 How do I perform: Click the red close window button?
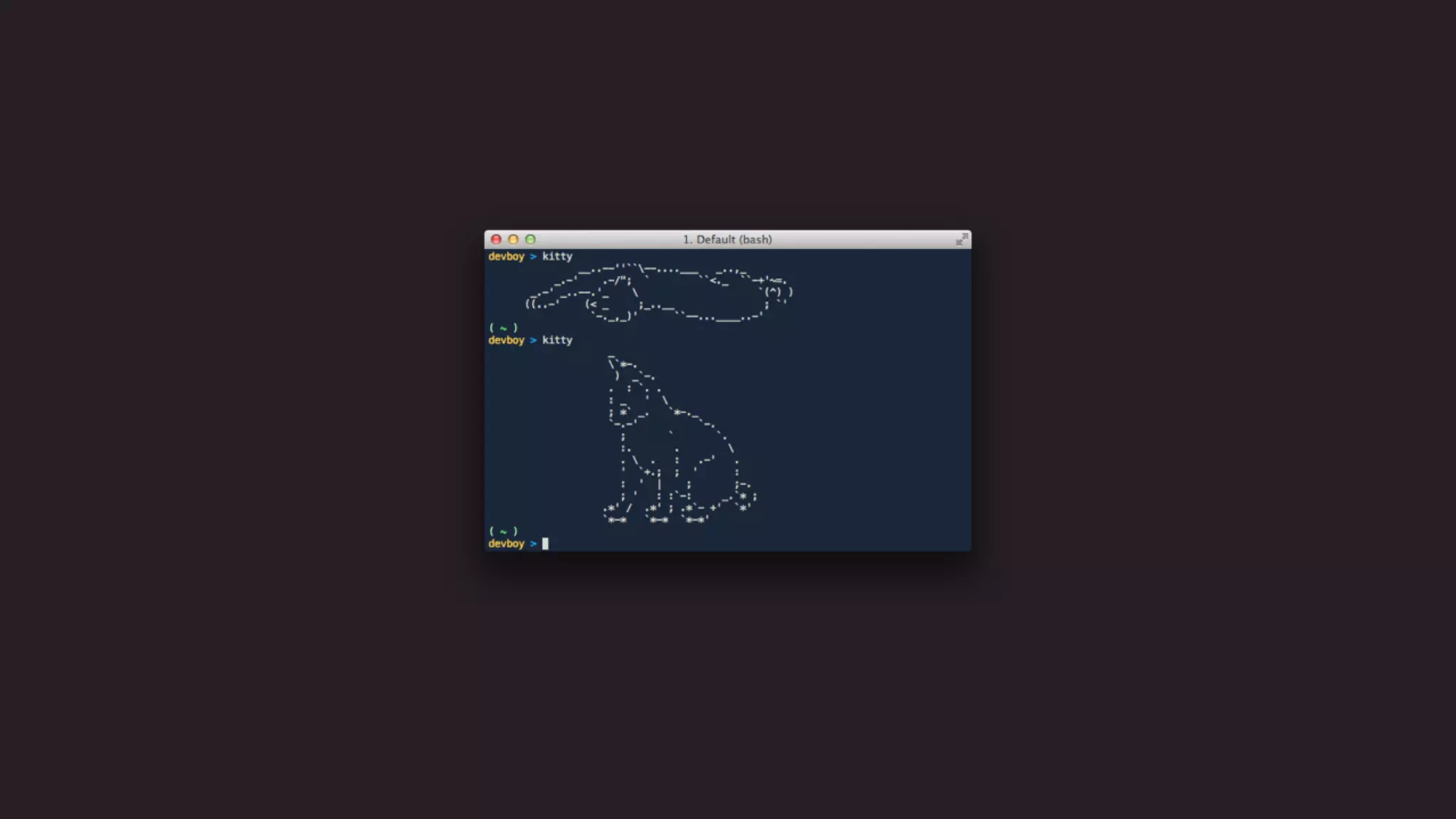(x=496, y=240)
